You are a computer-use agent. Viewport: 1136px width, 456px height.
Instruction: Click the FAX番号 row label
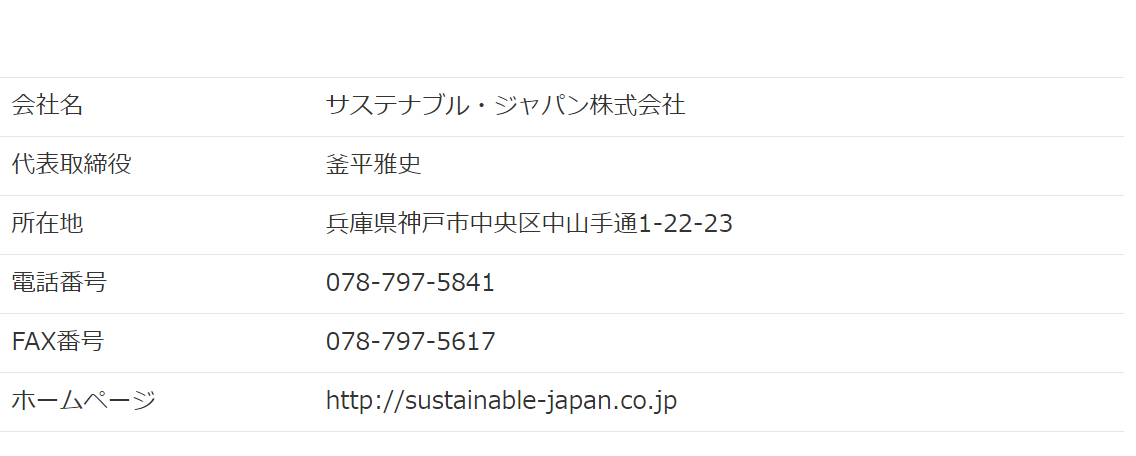click(x=57, y=342)
